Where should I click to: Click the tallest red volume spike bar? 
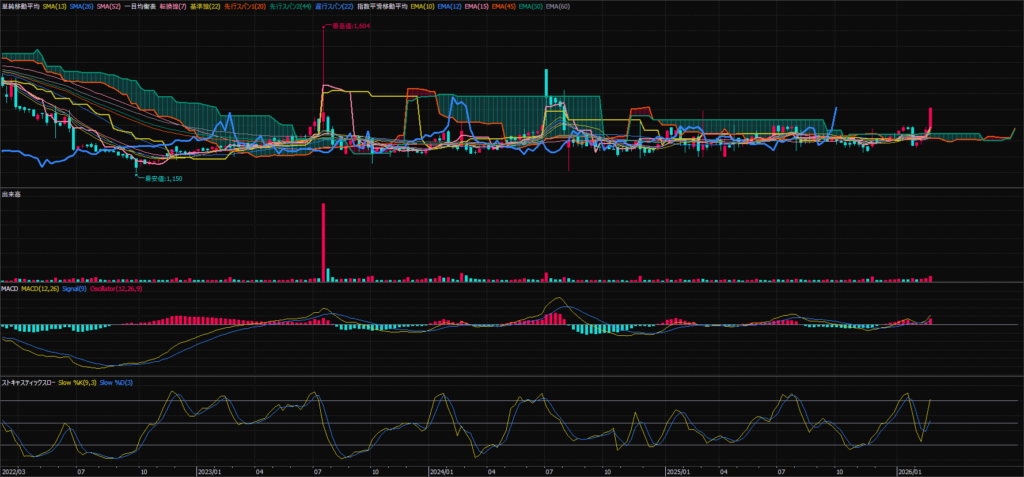(x=323, y=240)
